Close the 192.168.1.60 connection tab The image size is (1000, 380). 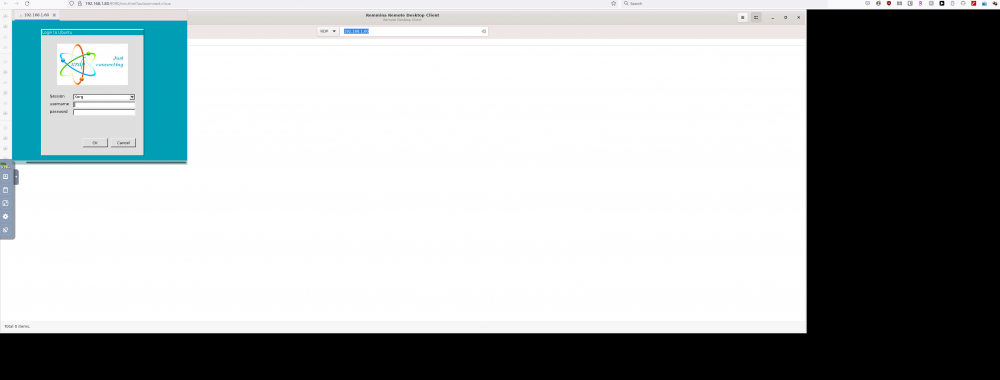point(54,15)
